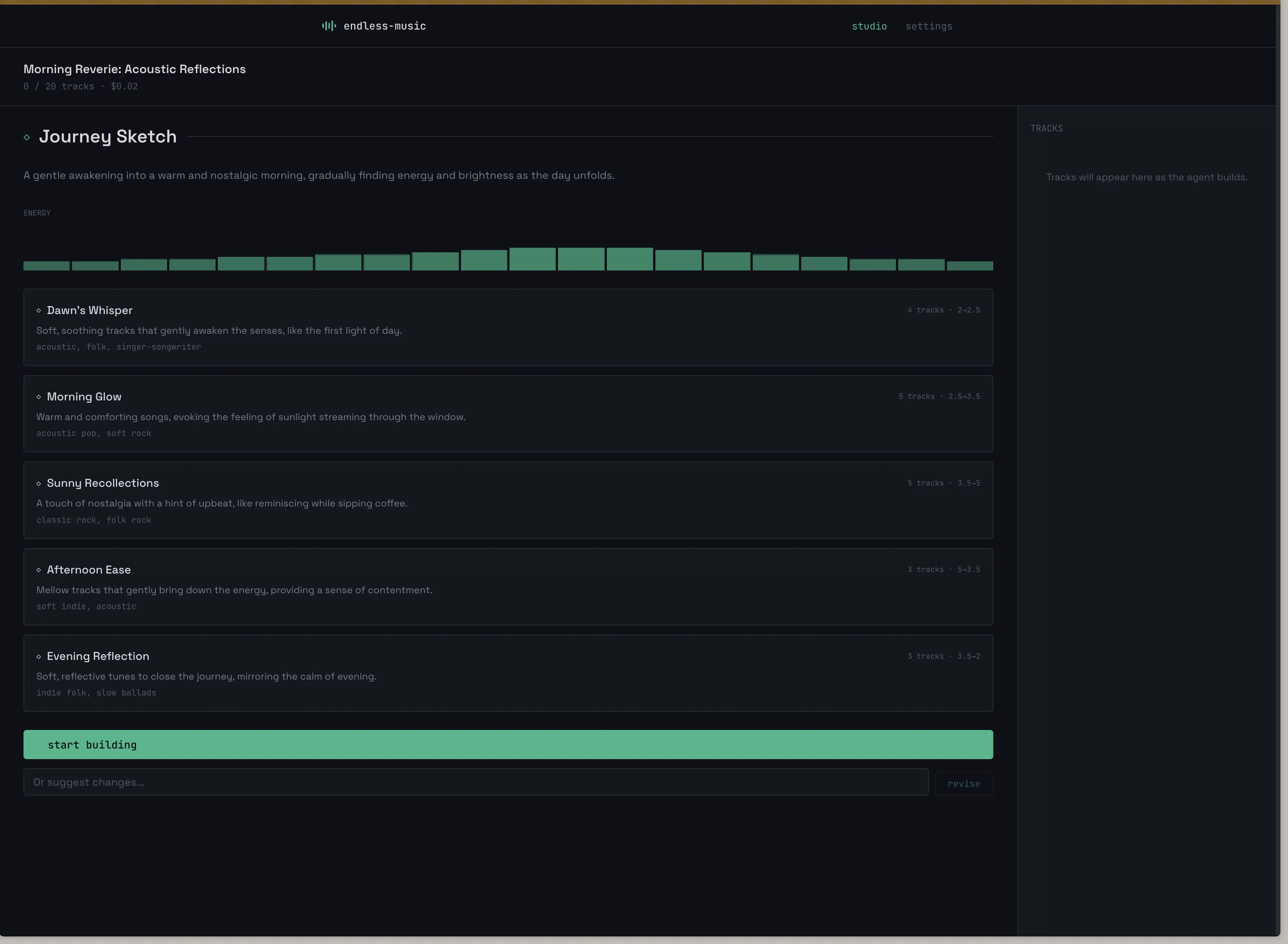1288x944 pixels.
Task: Click the first energy bar on left
Action: 46,266
